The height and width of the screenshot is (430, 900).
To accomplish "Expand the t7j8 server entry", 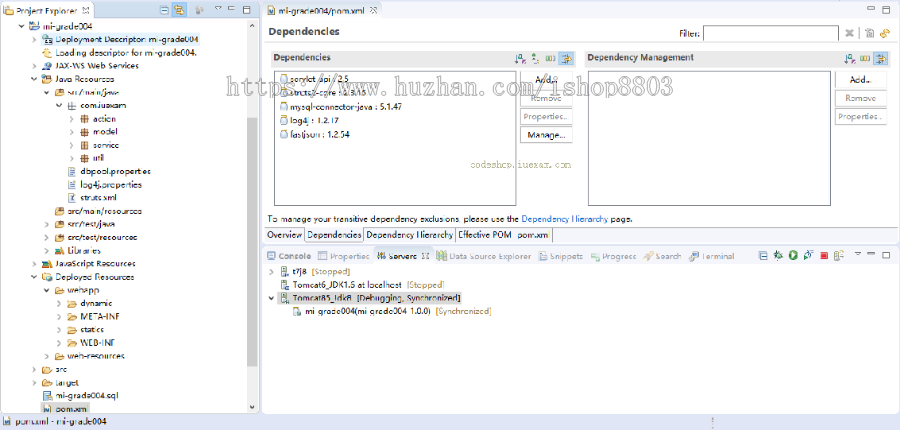I will coord(271,272).
